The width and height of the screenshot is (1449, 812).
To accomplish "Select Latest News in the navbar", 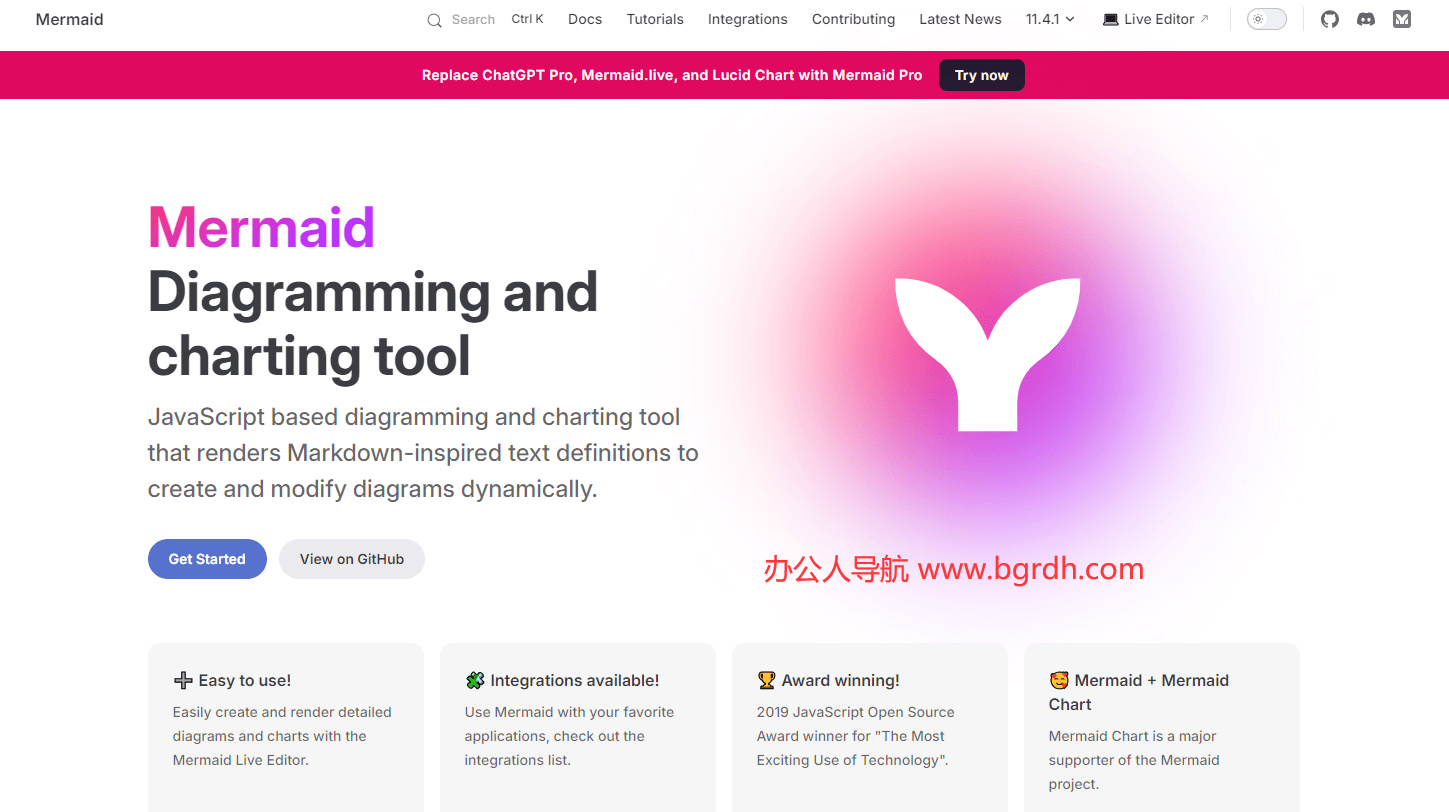I will (960, 19).
